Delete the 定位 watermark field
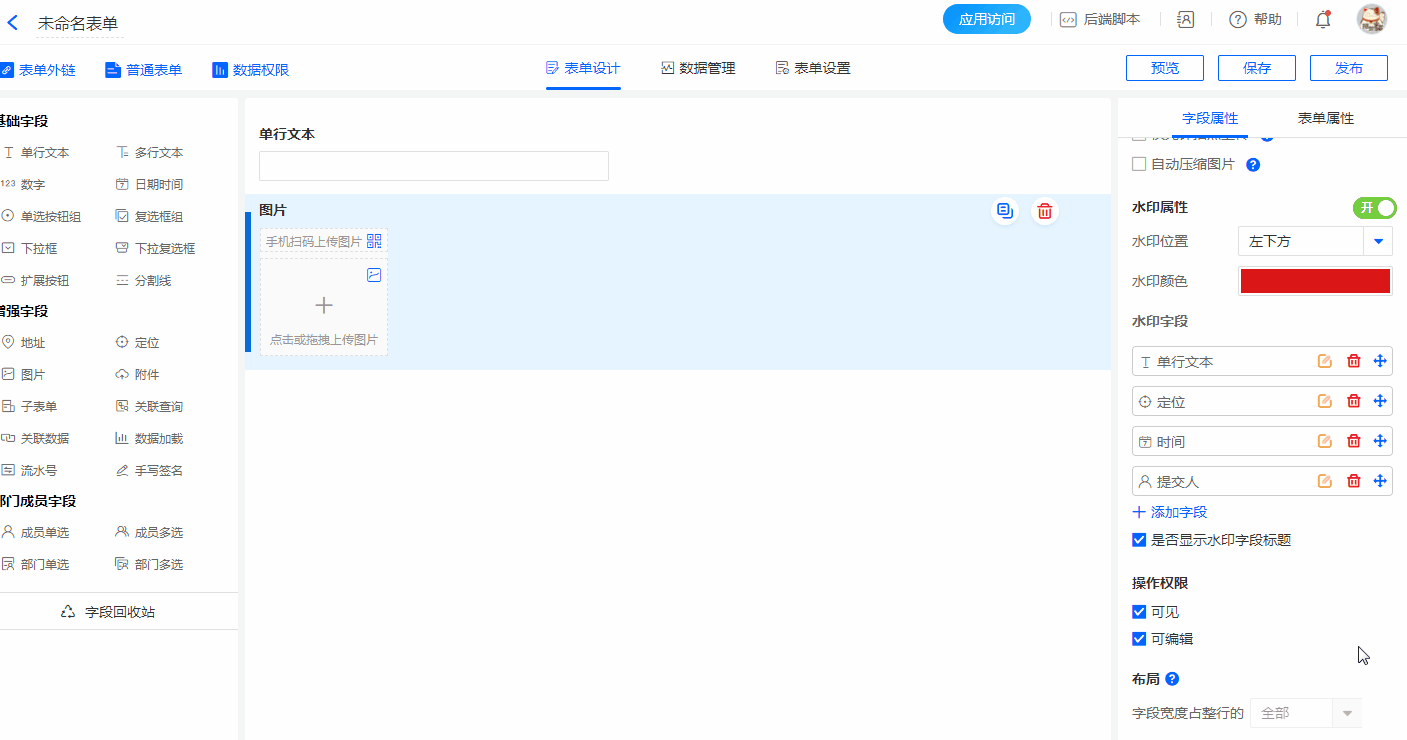This screenshot has width=1407, height=740. [x=1354, y=401]
